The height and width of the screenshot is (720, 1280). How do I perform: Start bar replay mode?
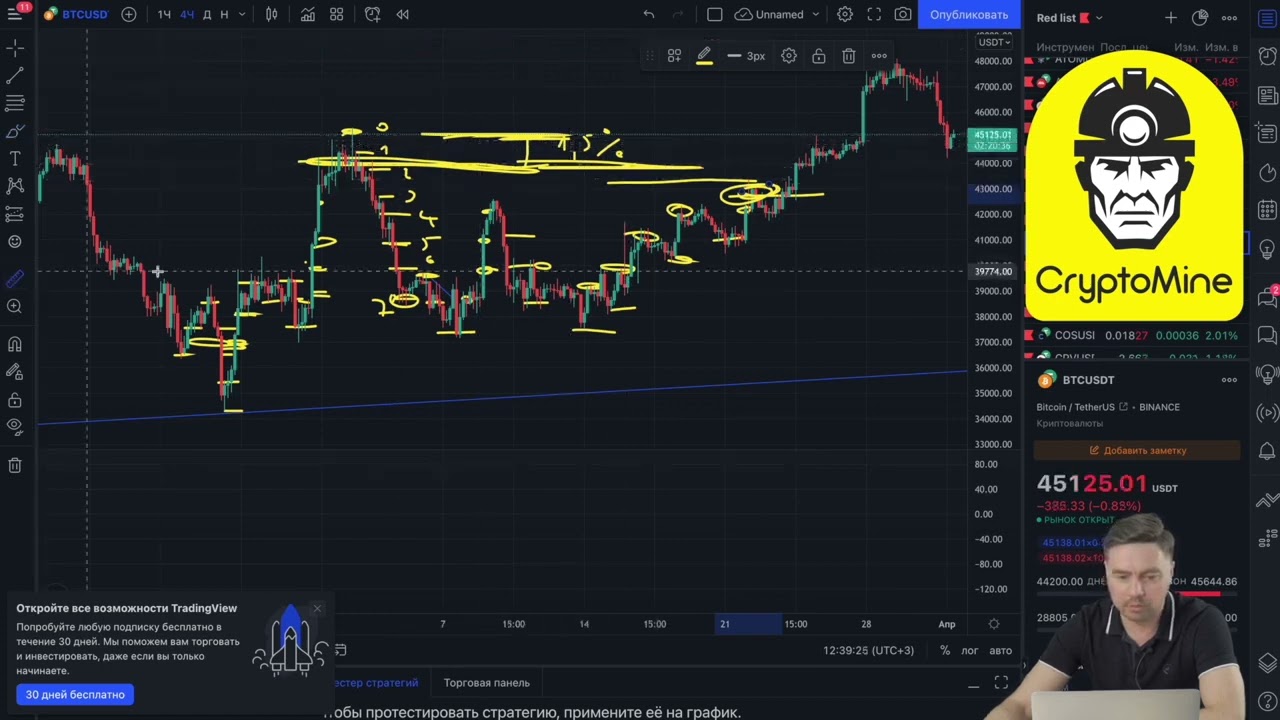click(402, 14)
